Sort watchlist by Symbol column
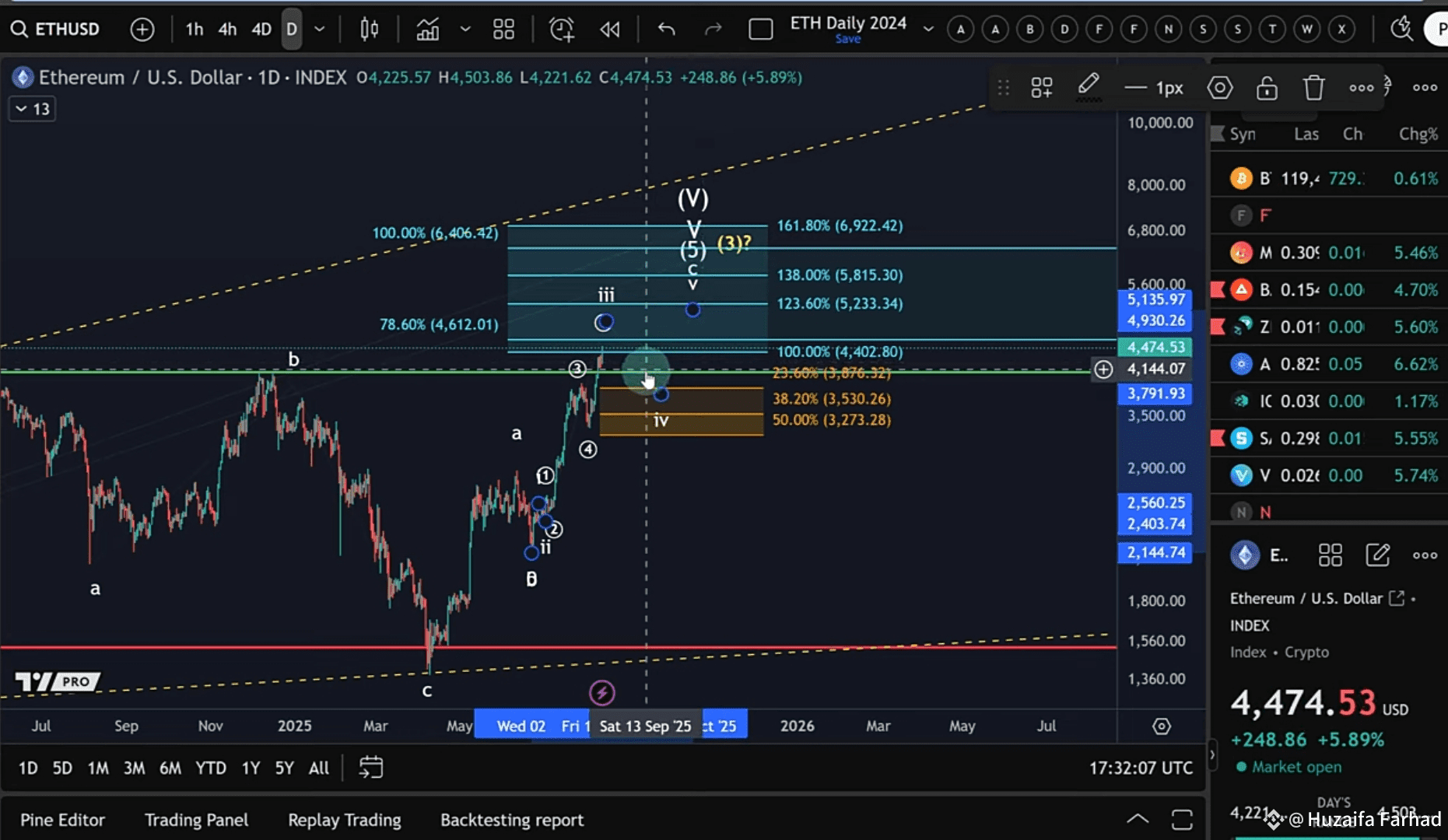This screenshot has width=1448, height=840. click(x=1243, y=134)
